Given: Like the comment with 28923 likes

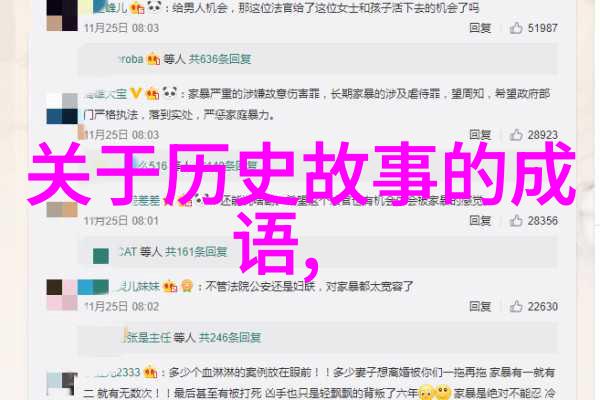Looking at the screenshot, I should (x=516, y=135).
